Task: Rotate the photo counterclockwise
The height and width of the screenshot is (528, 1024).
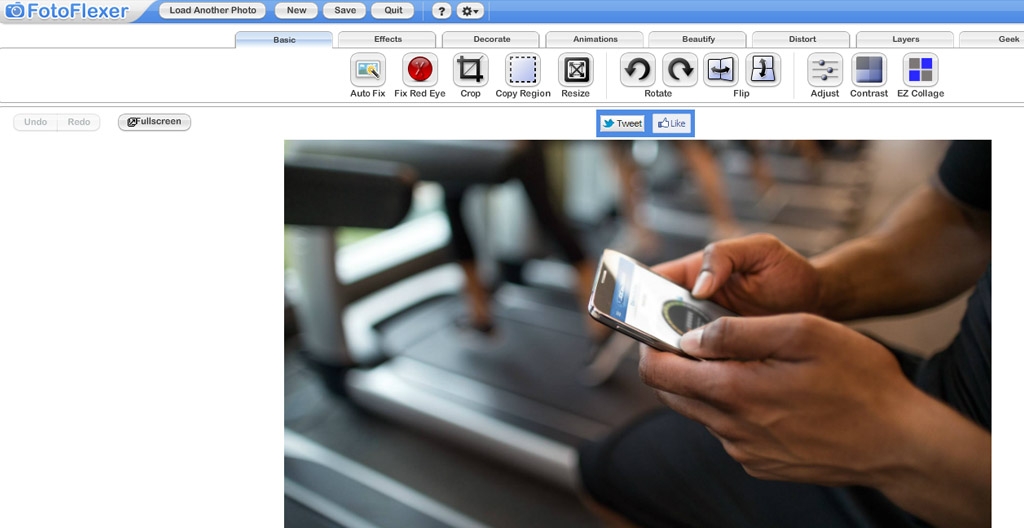Action: point(637,70)
